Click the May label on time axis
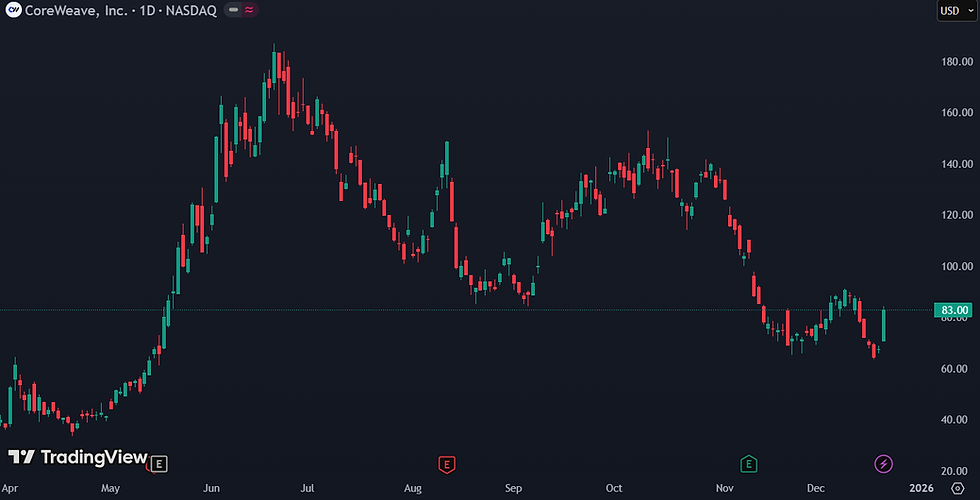Viewport: 980px width, 500px height. [x=110, y=488]
